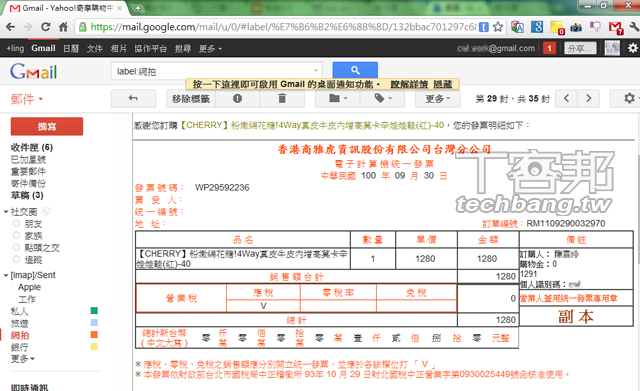Collapse the 社交圈 circles section
640x391 pixels.
6,211
